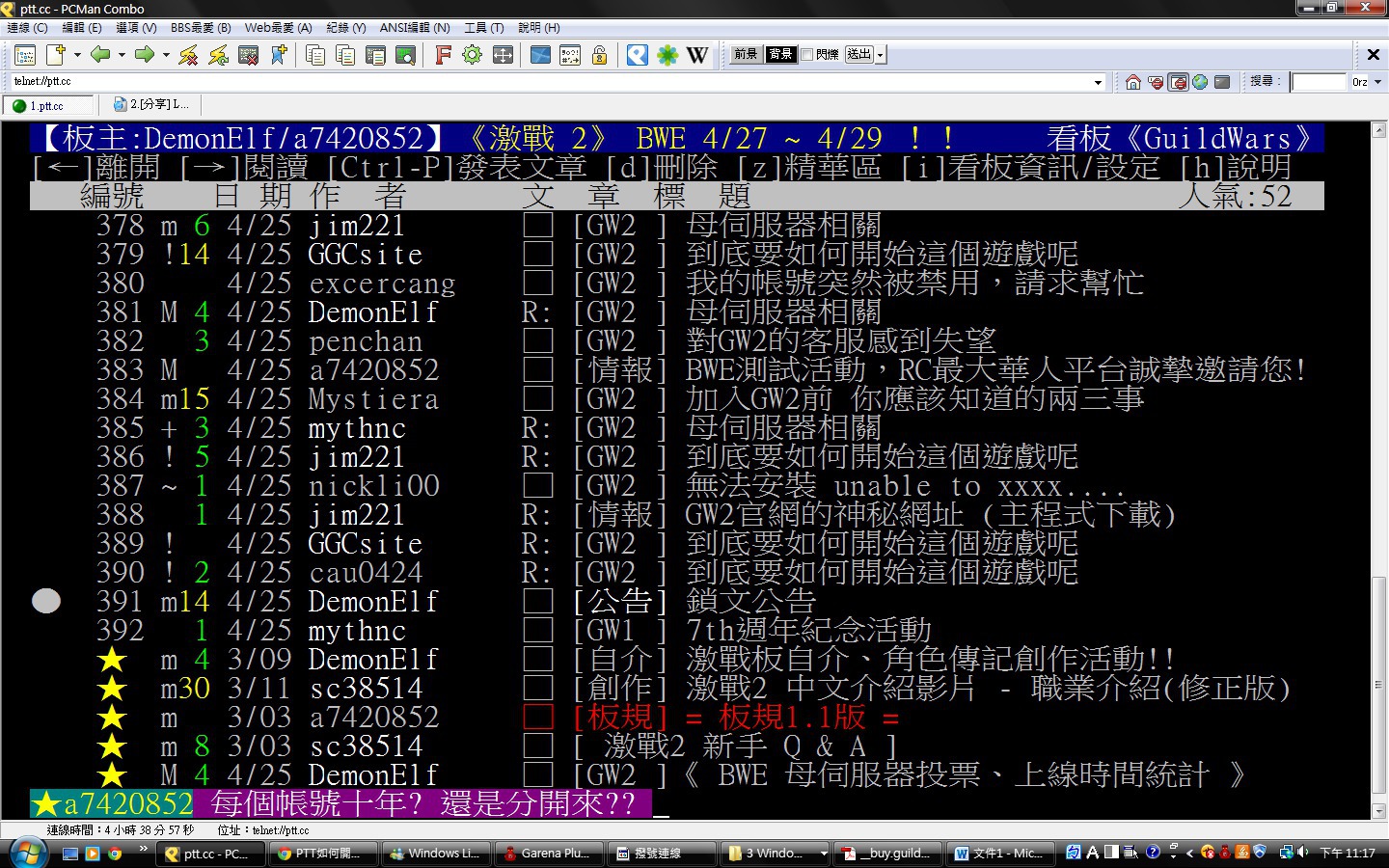This screenshot has width=1389, height=868.
Task: Open dropdown arrow beside forward arrow
Action: [166, 55]
